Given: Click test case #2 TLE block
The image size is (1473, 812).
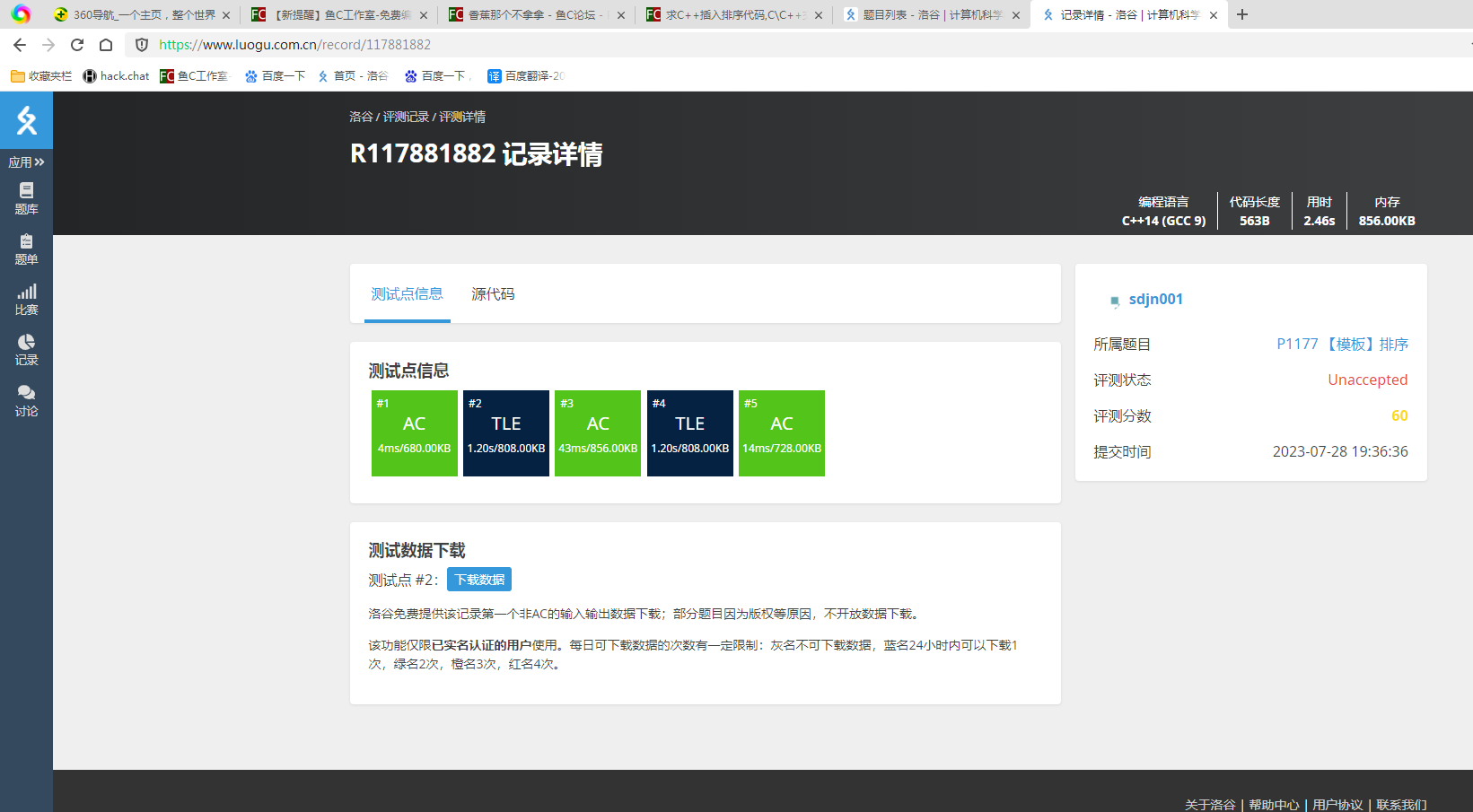Looking at the screenshot, I should tap(506, 433).
